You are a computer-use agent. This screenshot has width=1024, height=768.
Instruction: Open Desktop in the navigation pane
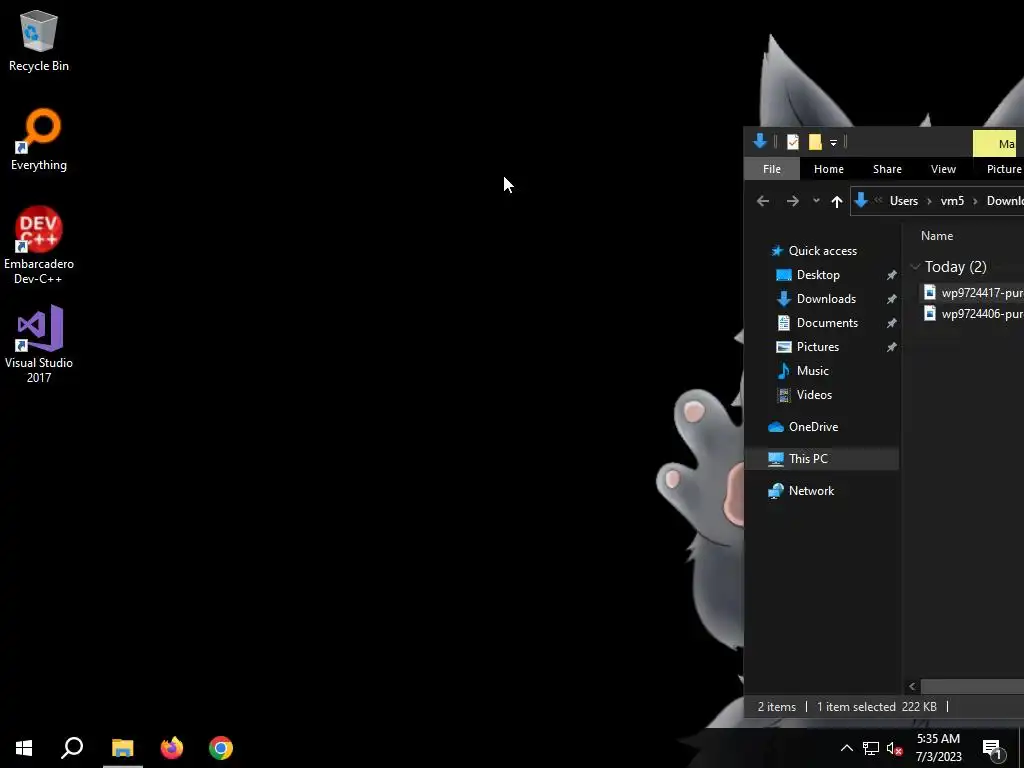click(818, 275)
